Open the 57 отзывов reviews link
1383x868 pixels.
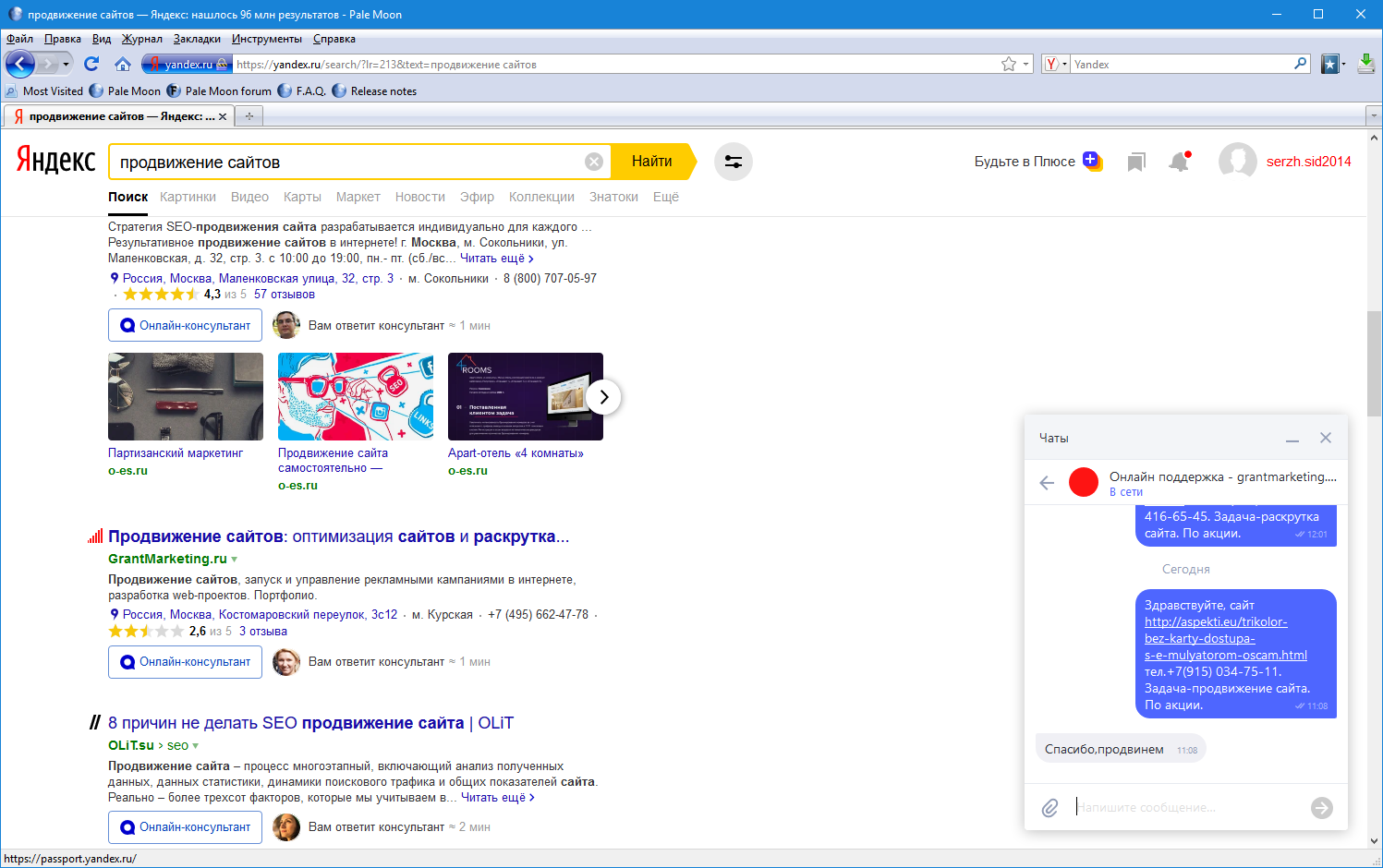point(285,295)
